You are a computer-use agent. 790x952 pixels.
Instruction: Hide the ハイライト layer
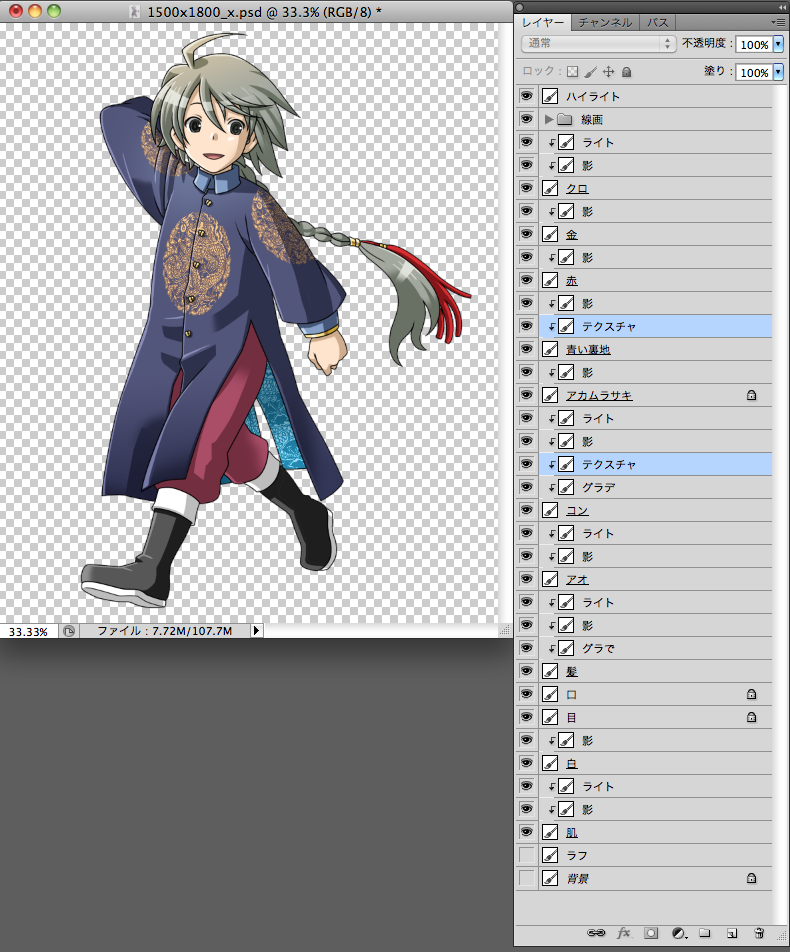click(526, 96)
